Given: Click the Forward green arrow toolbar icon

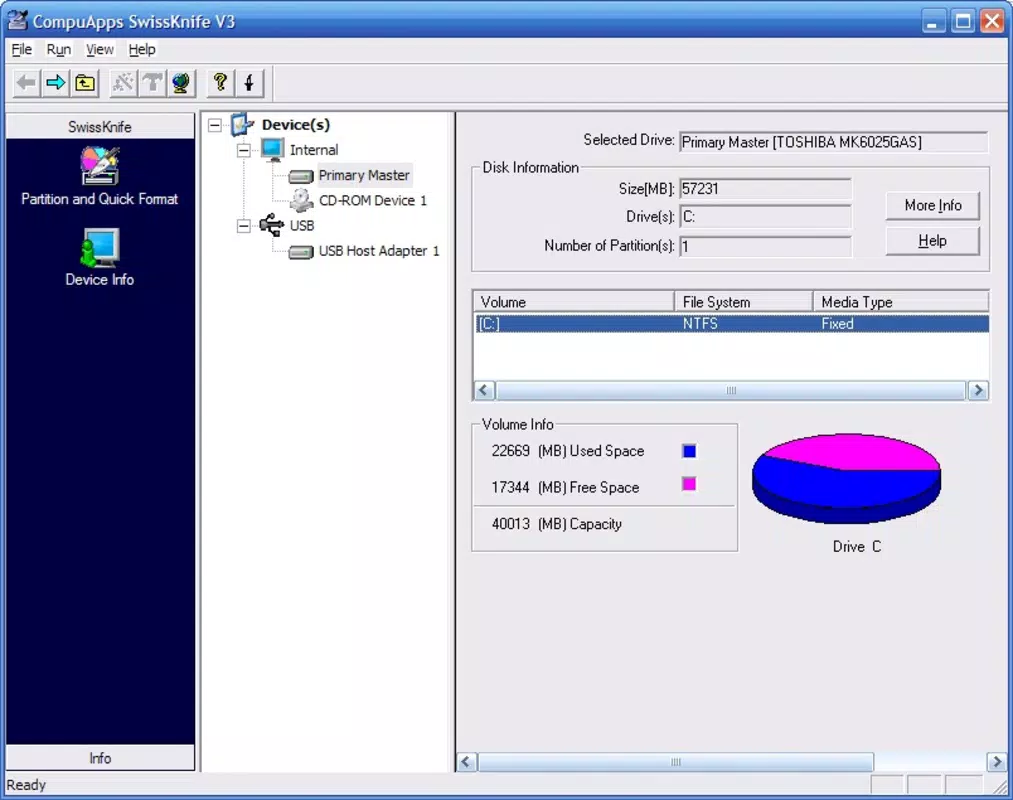Looking at the screenshot, I should (56, 83).
